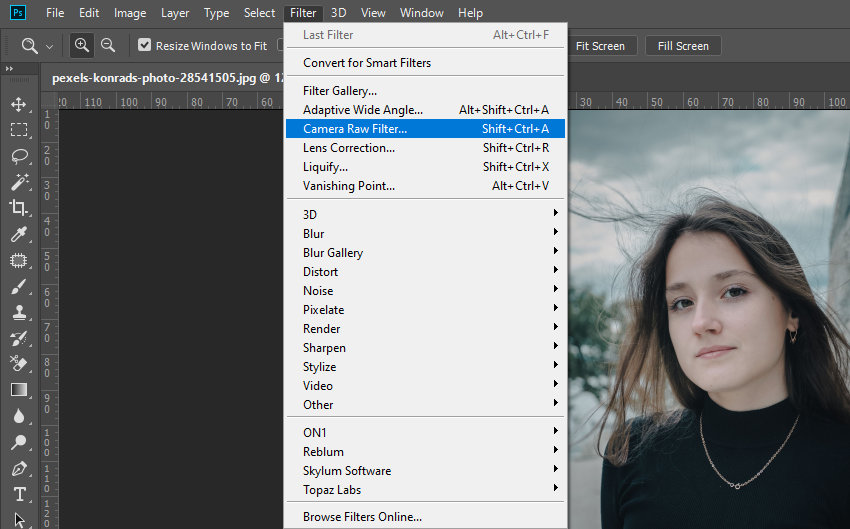Select the Gradient tool
Image resolution: width=850 pixels, height=529 pixels.
[x=19, y=390]
